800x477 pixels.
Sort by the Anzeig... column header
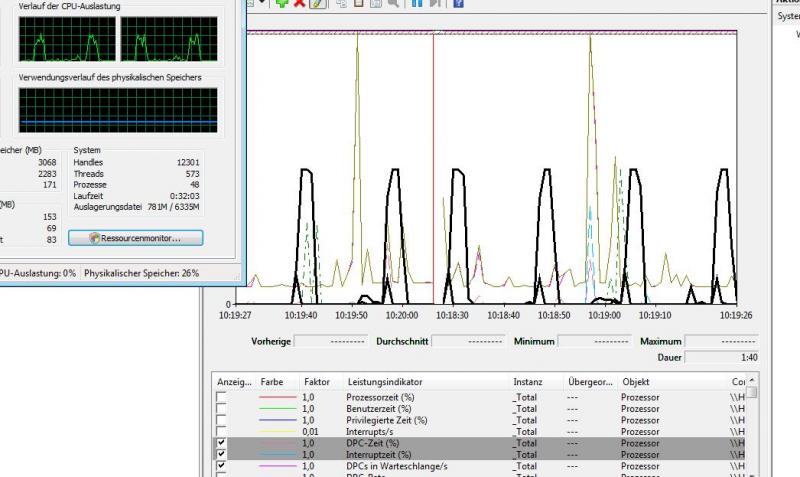coord(234,382)
